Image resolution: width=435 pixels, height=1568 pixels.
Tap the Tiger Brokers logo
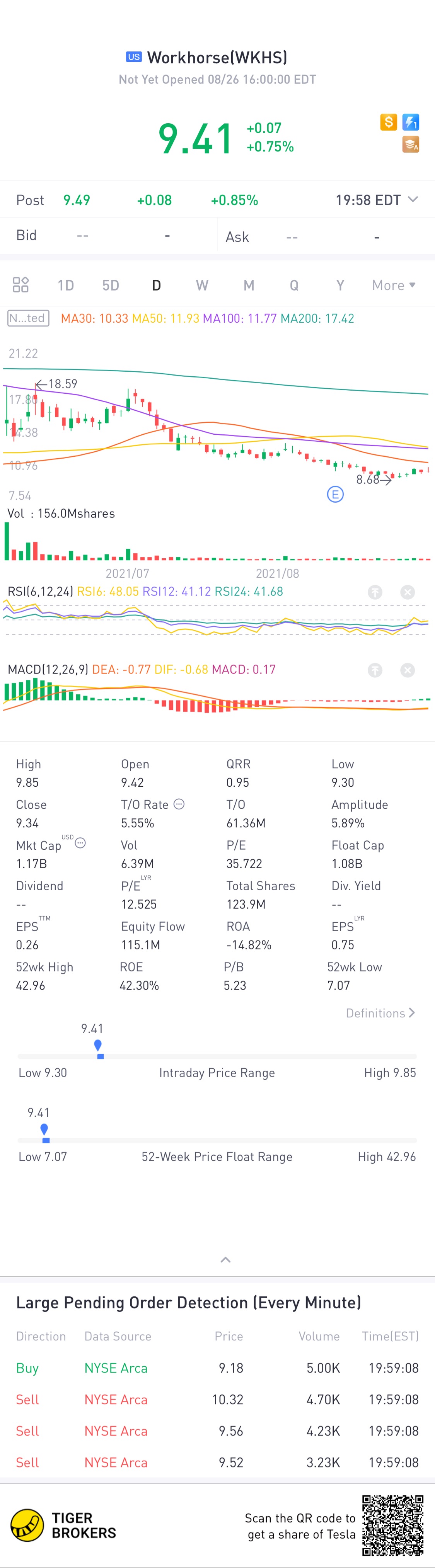[63, 1525]
